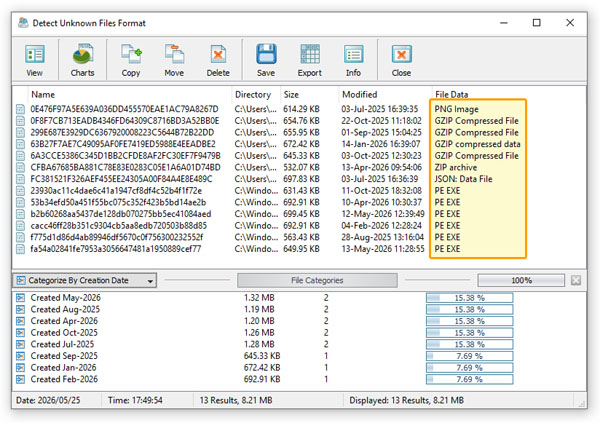Select file f775d1d86d4ab89946df5670c0f756300232552f

pyautogui.click(x=117, y=238)
